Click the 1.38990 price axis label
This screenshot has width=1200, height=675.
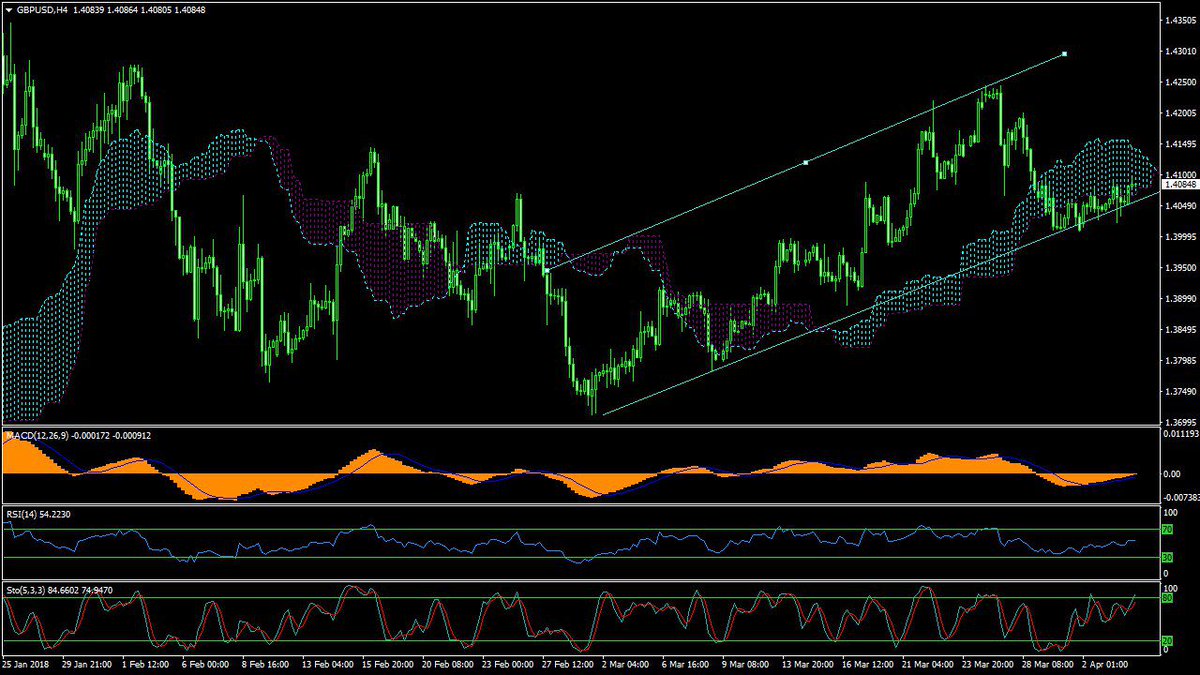pos(1180,299)
